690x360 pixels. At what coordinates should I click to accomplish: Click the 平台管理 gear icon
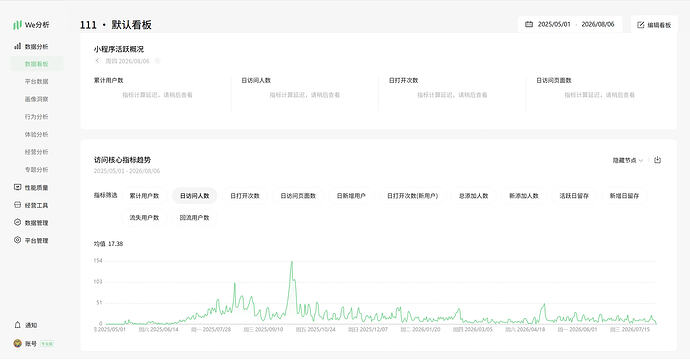[x=18, y=240]
